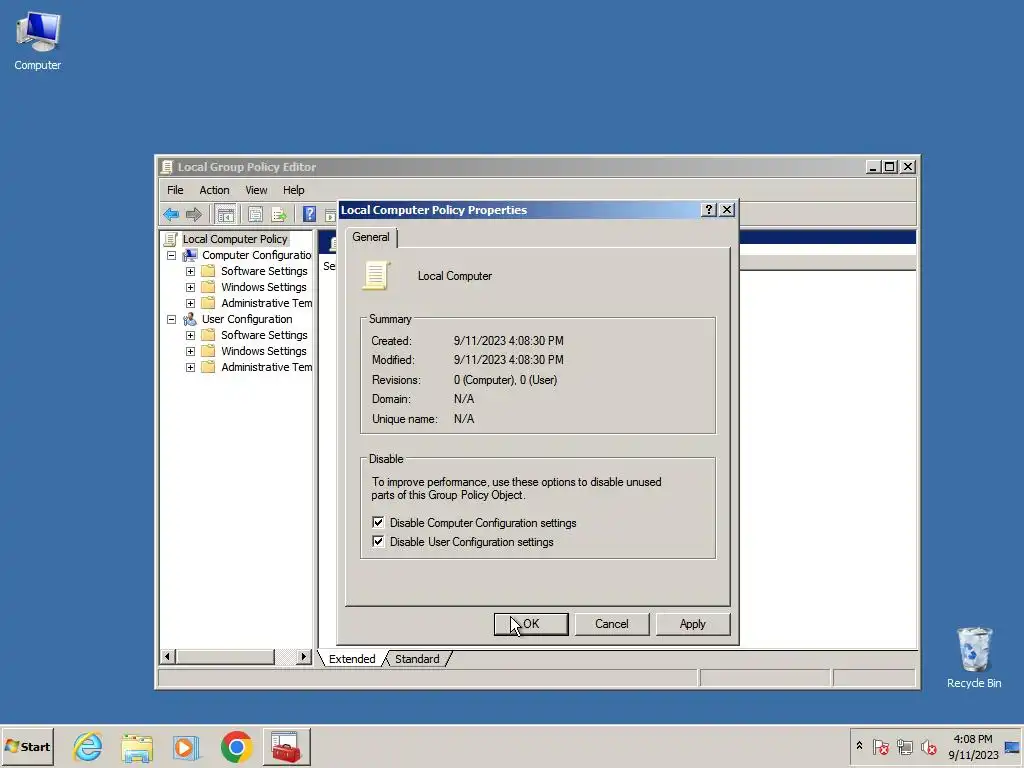This screenshot has height=768, width=1024.
Task: Expand Windows Settings under User Configuration
Action: (190, 351)
